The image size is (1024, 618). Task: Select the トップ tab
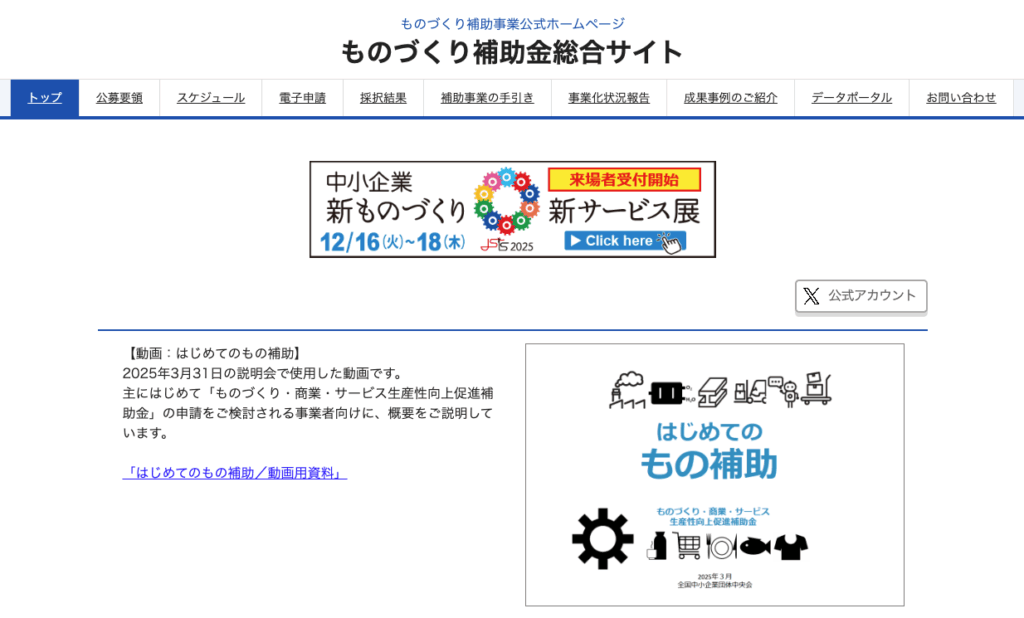coord(45,98)
